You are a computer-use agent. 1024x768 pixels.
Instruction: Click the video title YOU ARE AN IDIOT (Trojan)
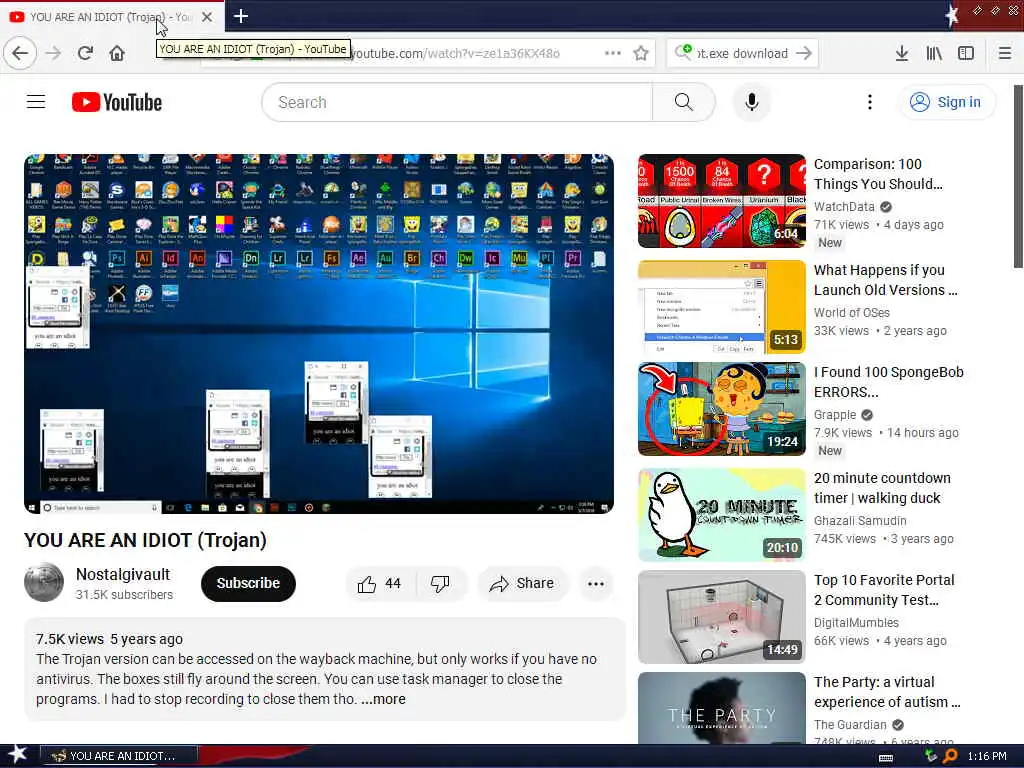(146, 540)
